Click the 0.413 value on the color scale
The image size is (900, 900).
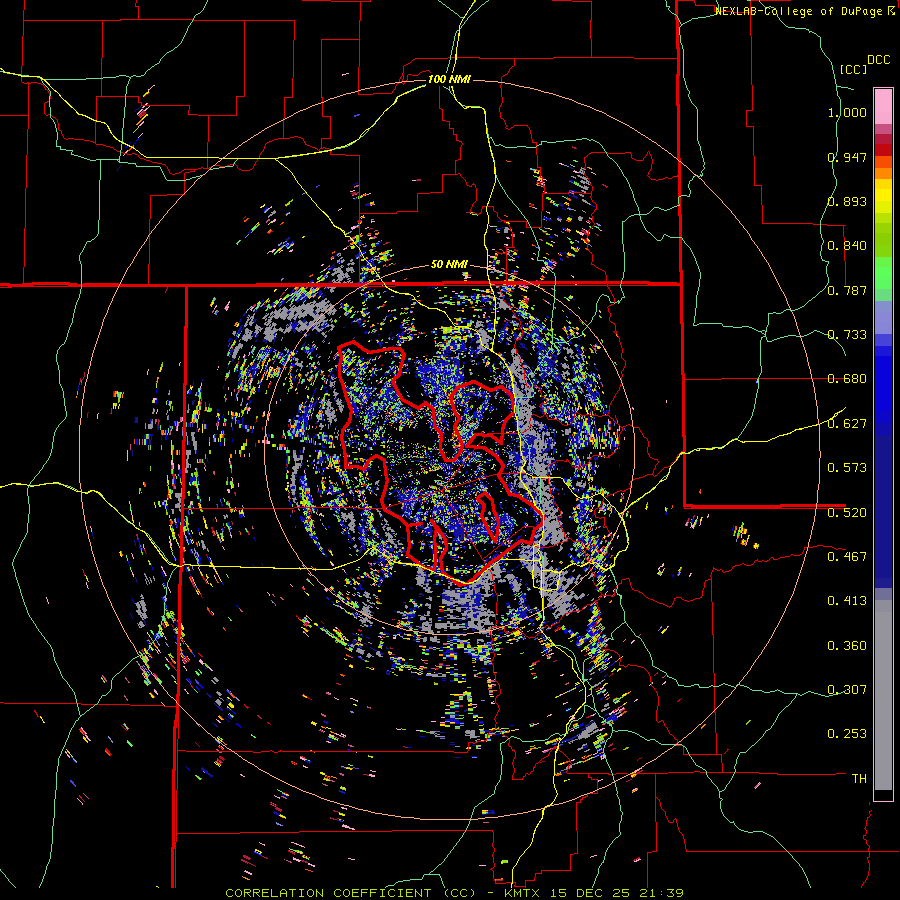(847, 600)
